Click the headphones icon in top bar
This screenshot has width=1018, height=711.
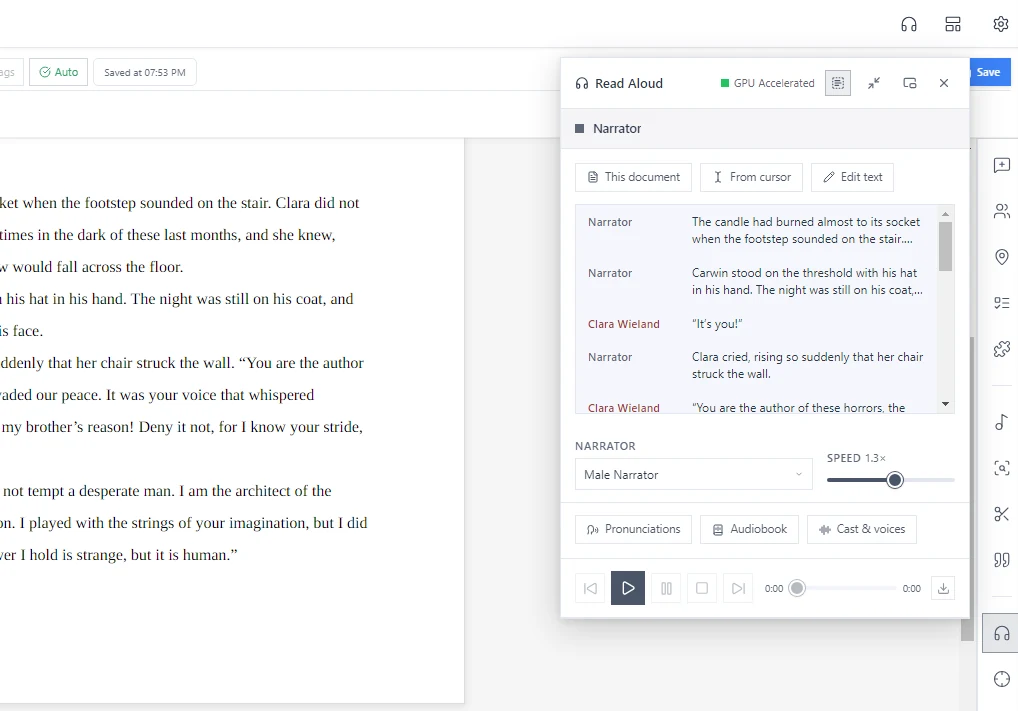[909, 25]
